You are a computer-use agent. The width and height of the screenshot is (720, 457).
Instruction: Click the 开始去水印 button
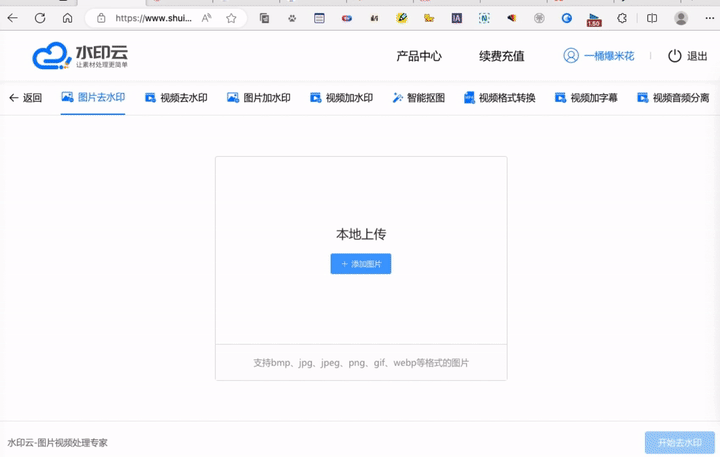[x=680, y=443]
